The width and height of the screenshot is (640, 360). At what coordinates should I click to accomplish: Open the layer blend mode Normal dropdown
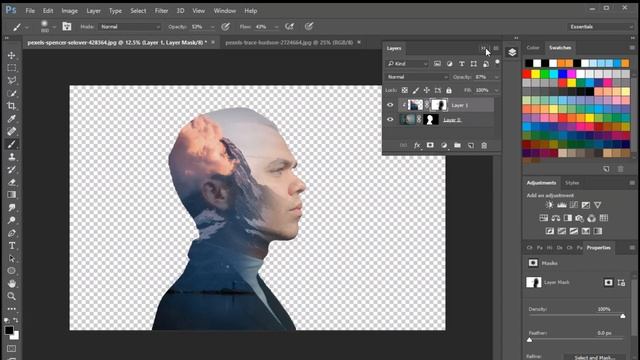tap(417, 77)
